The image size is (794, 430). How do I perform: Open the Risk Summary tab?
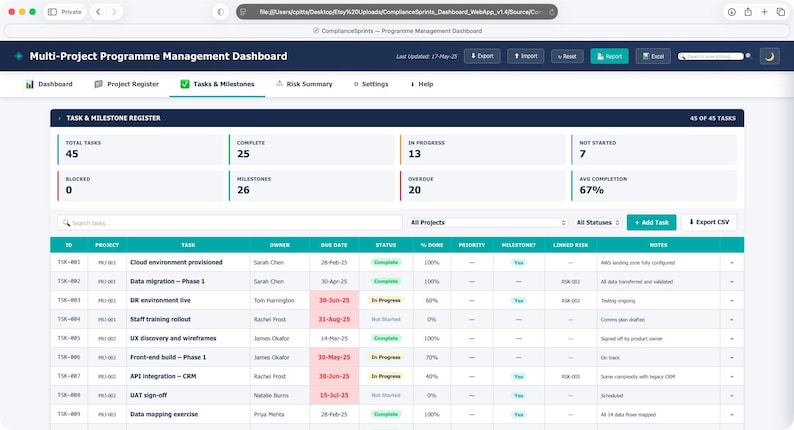(x=304, y=84)
